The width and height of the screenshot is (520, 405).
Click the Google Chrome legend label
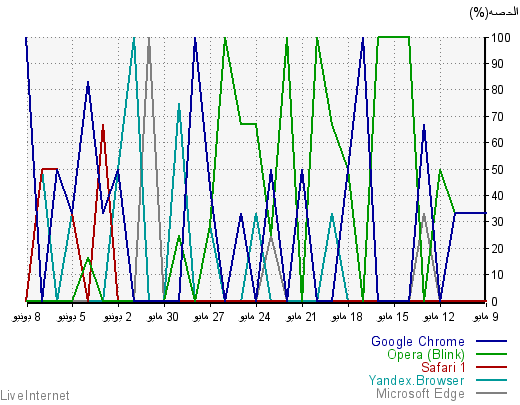[418, 342]
